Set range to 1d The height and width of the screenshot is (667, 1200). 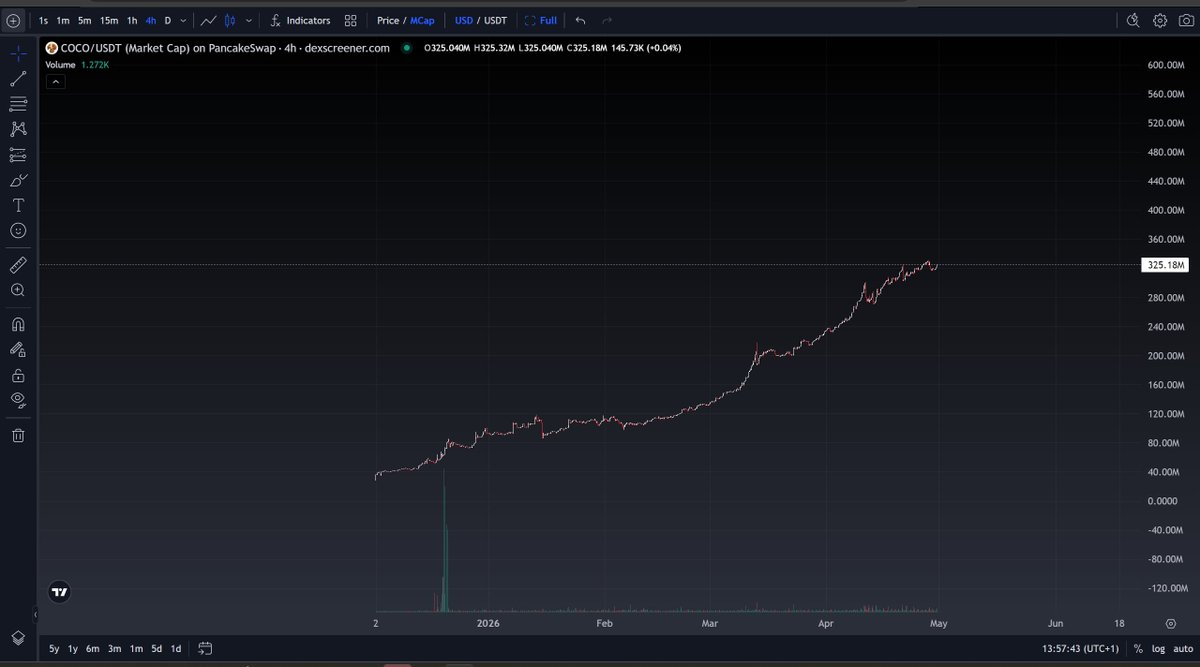point(176,649)
